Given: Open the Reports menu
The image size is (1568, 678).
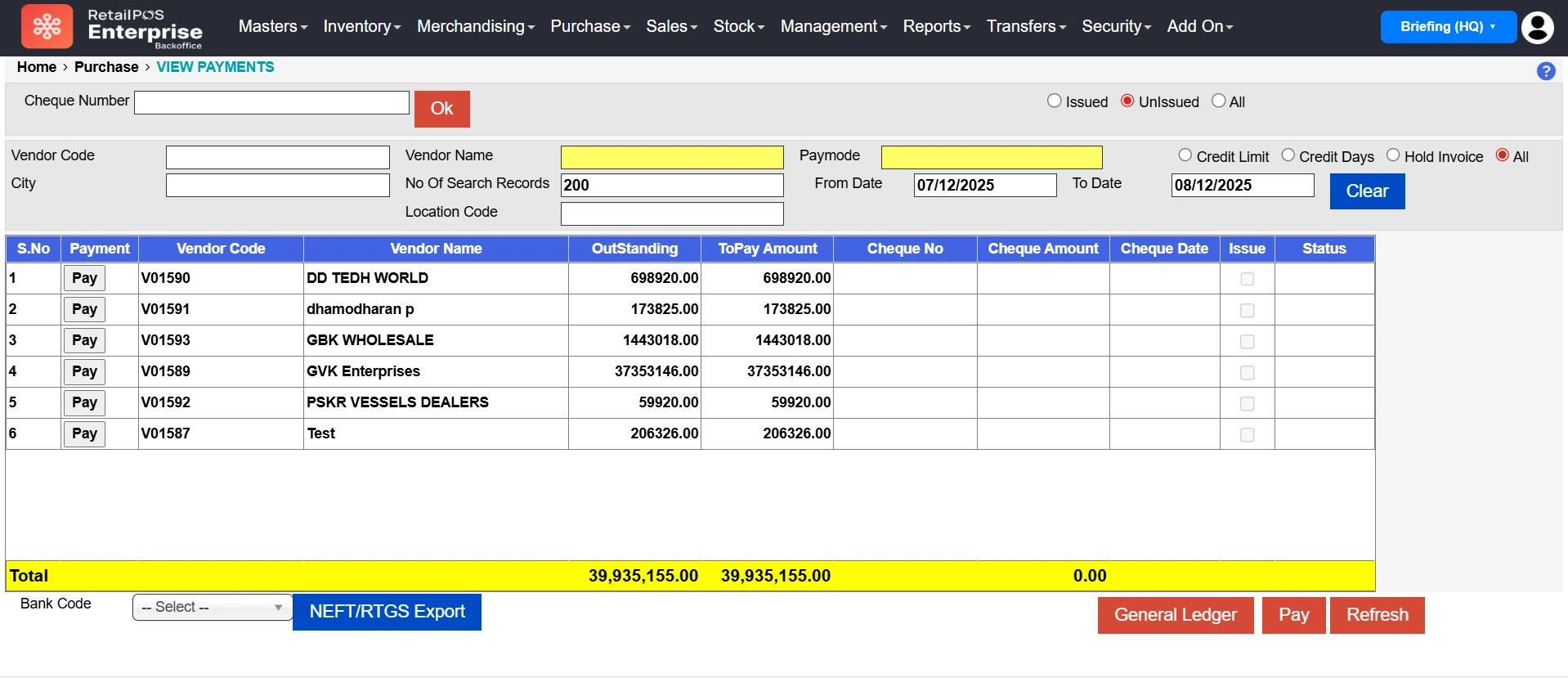Looking at the screenshot, I should click(936, 26).
